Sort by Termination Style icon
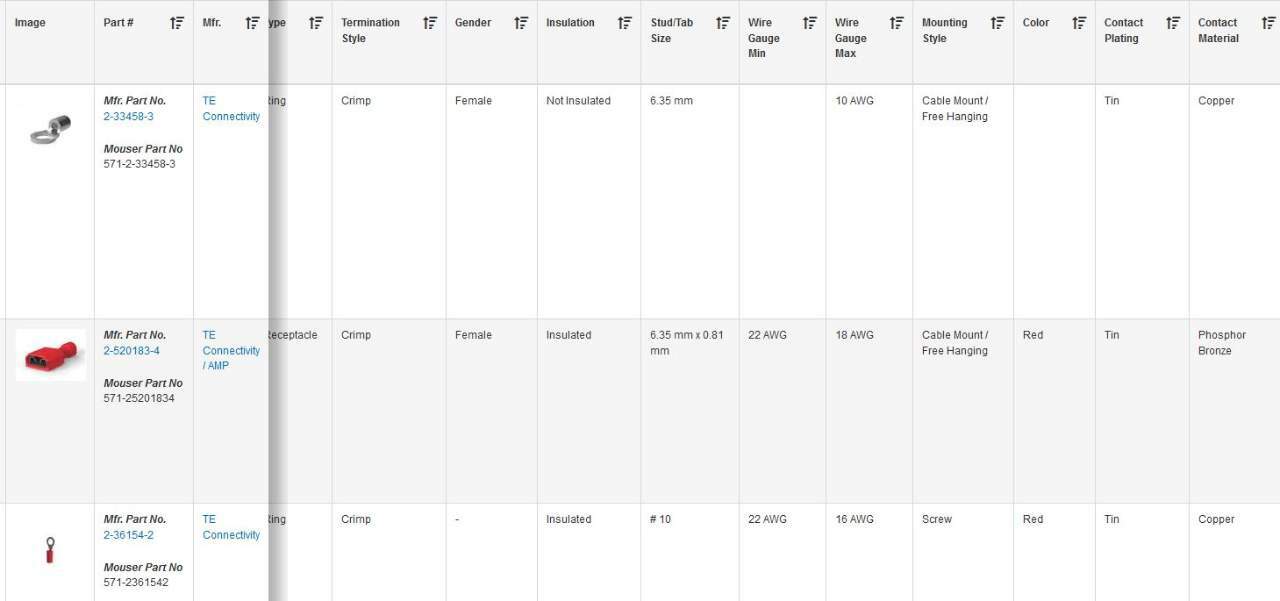This screenshot has height=601, width=1280. pos(430,23)
